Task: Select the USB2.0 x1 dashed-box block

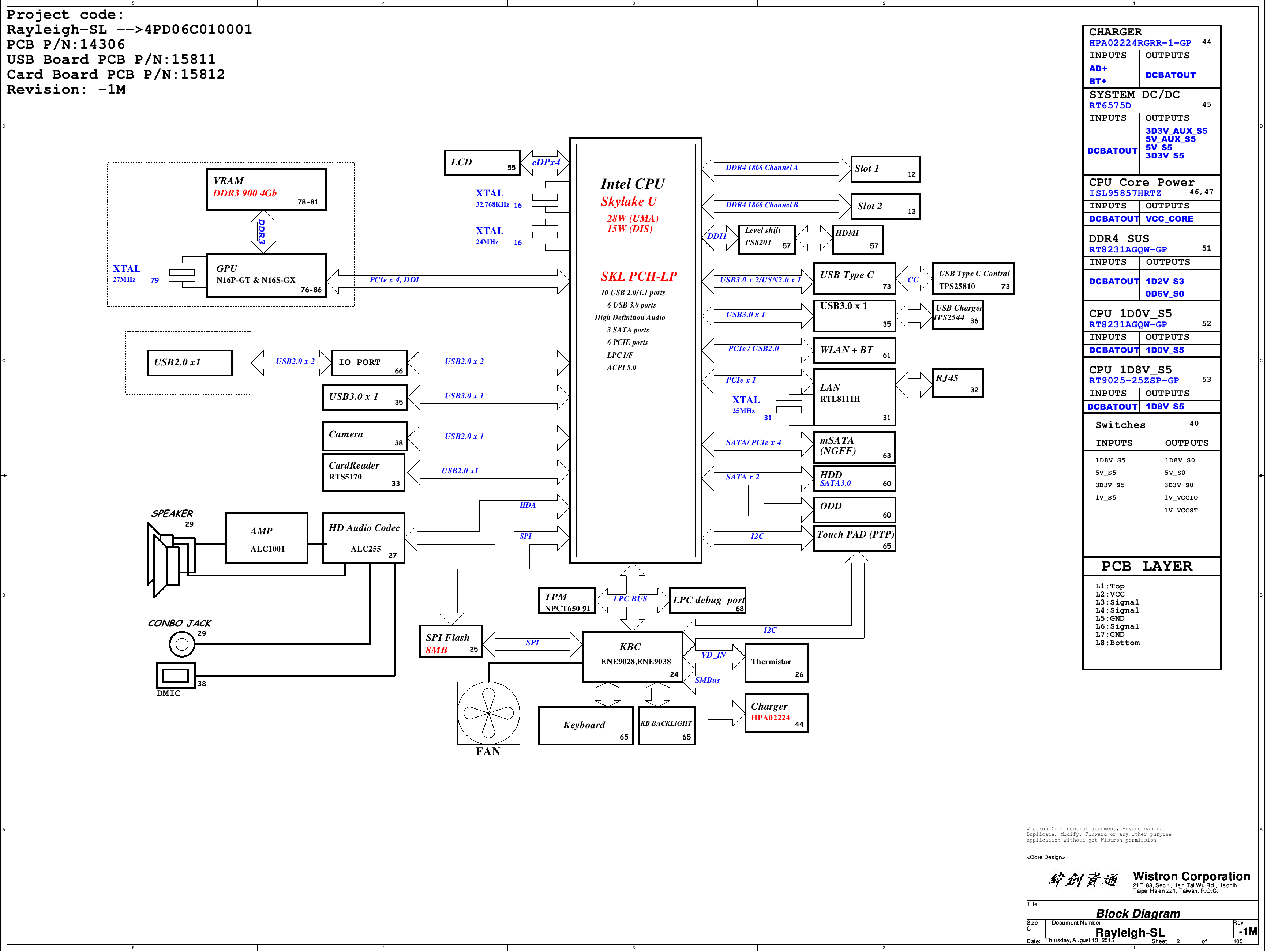Action: tap(190, 363)
